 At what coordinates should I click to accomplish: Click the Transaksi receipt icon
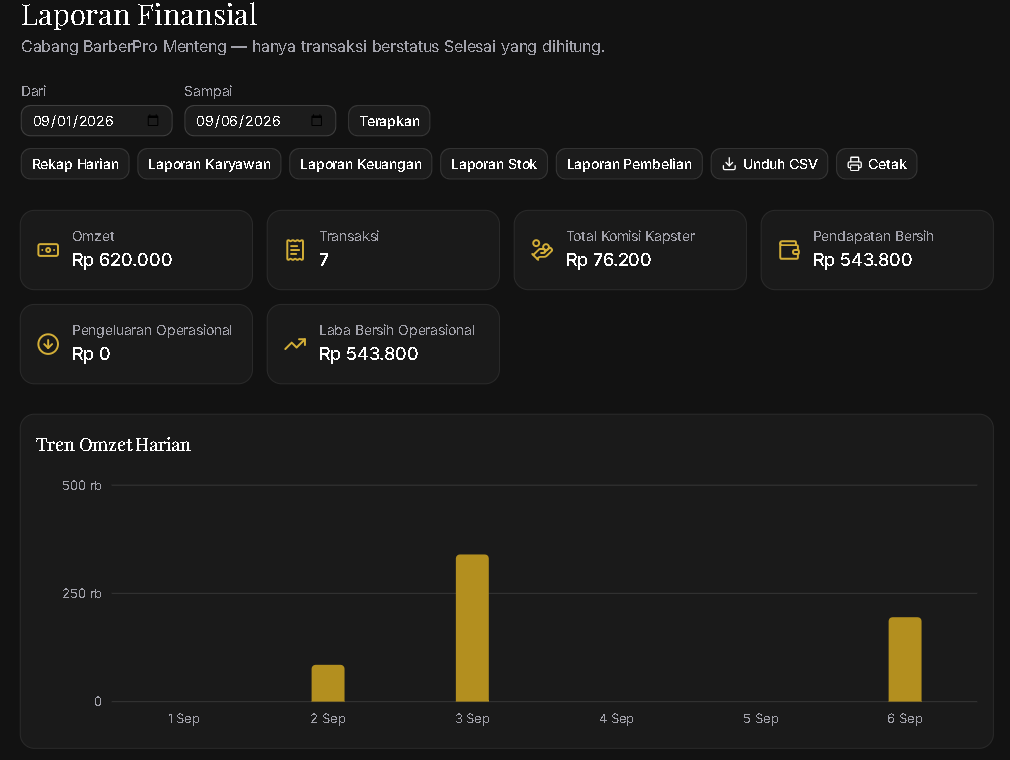click(x=295, y=250)
